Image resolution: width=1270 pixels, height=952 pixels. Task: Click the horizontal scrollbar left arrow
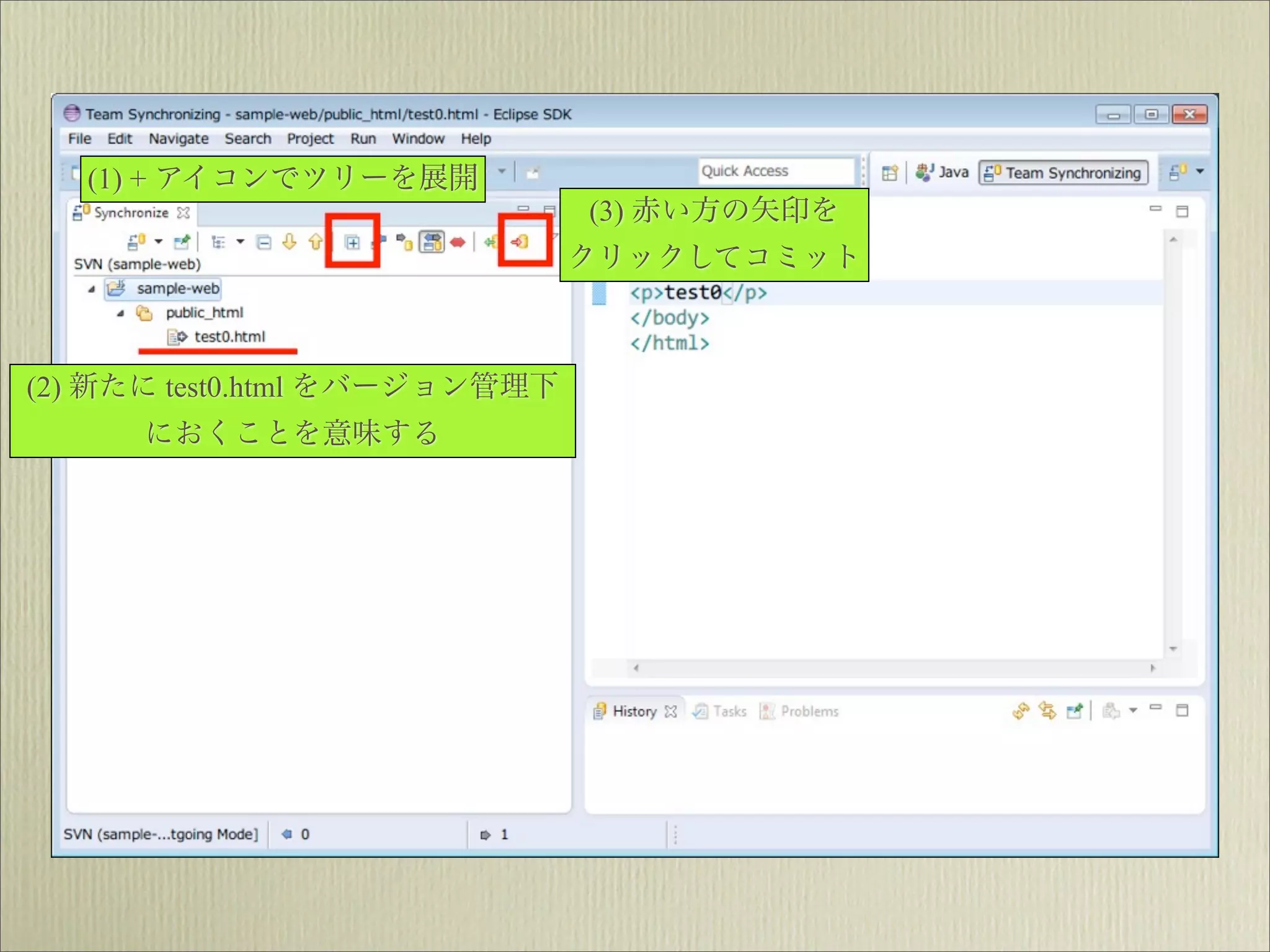pos(636,668)
